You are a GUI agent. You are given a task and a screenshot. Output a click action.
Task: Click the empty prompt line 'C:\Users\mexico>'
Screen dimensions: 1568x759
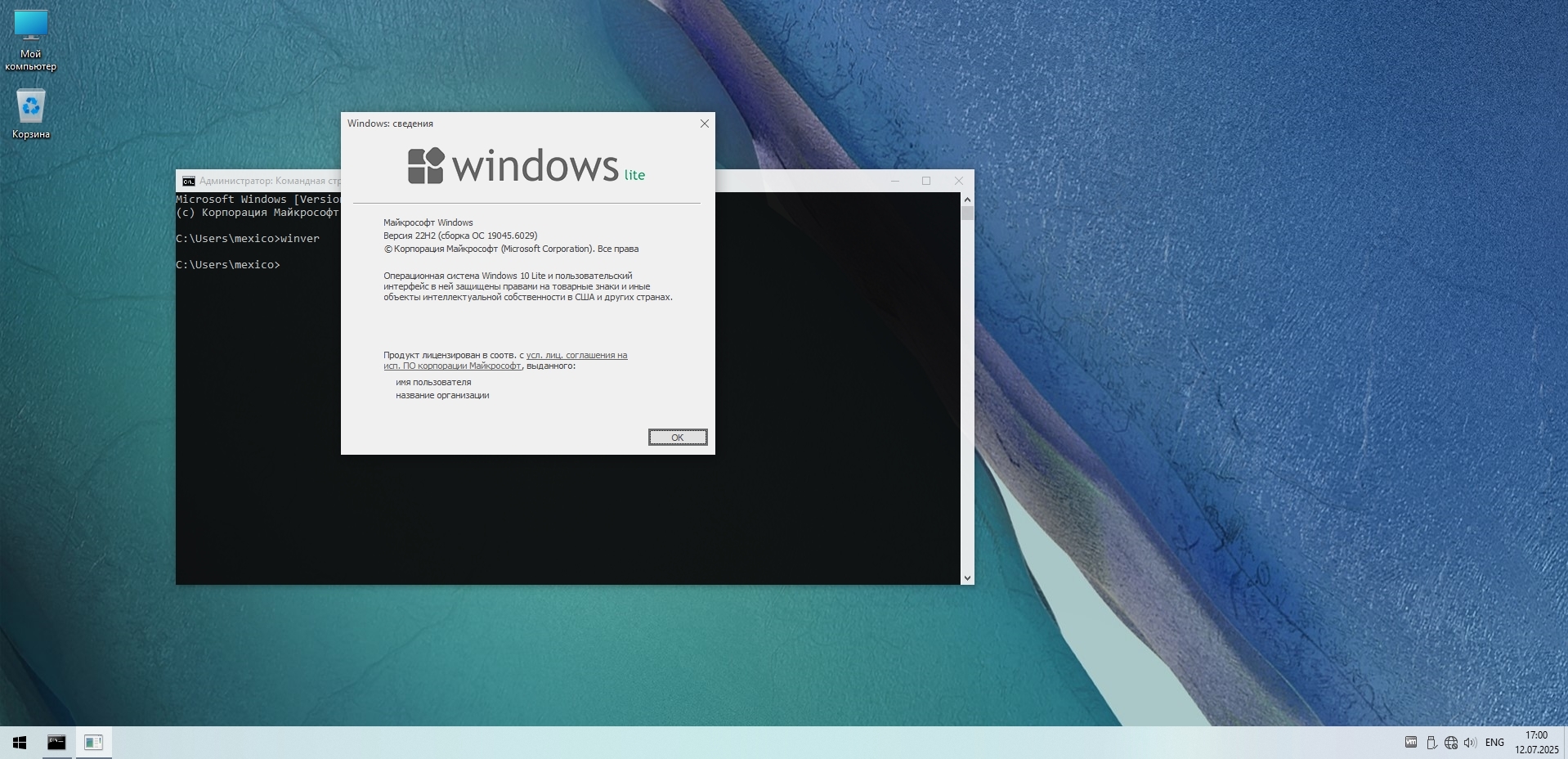pyautogui.click(x=228, y=265)
